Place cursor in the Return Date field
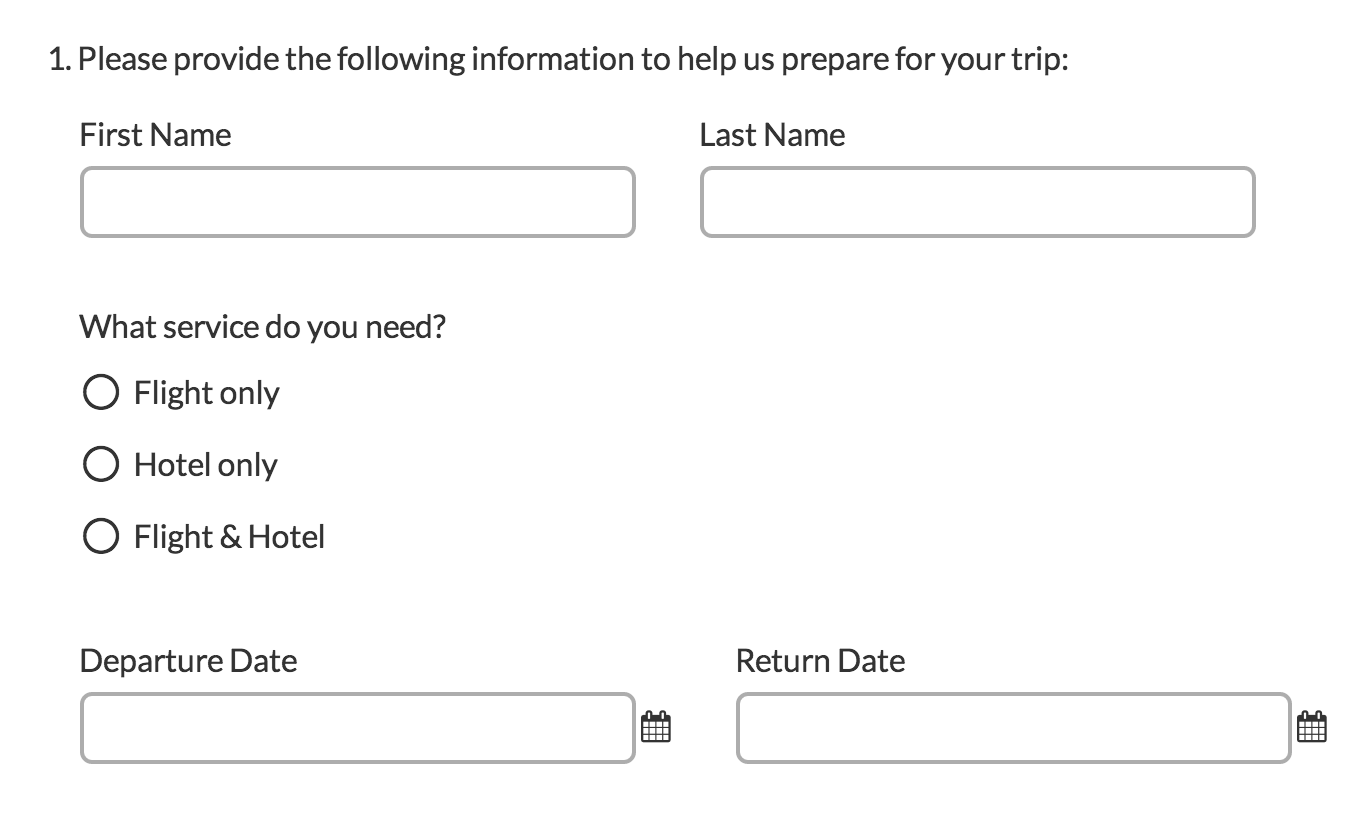 pos(1013,728)
